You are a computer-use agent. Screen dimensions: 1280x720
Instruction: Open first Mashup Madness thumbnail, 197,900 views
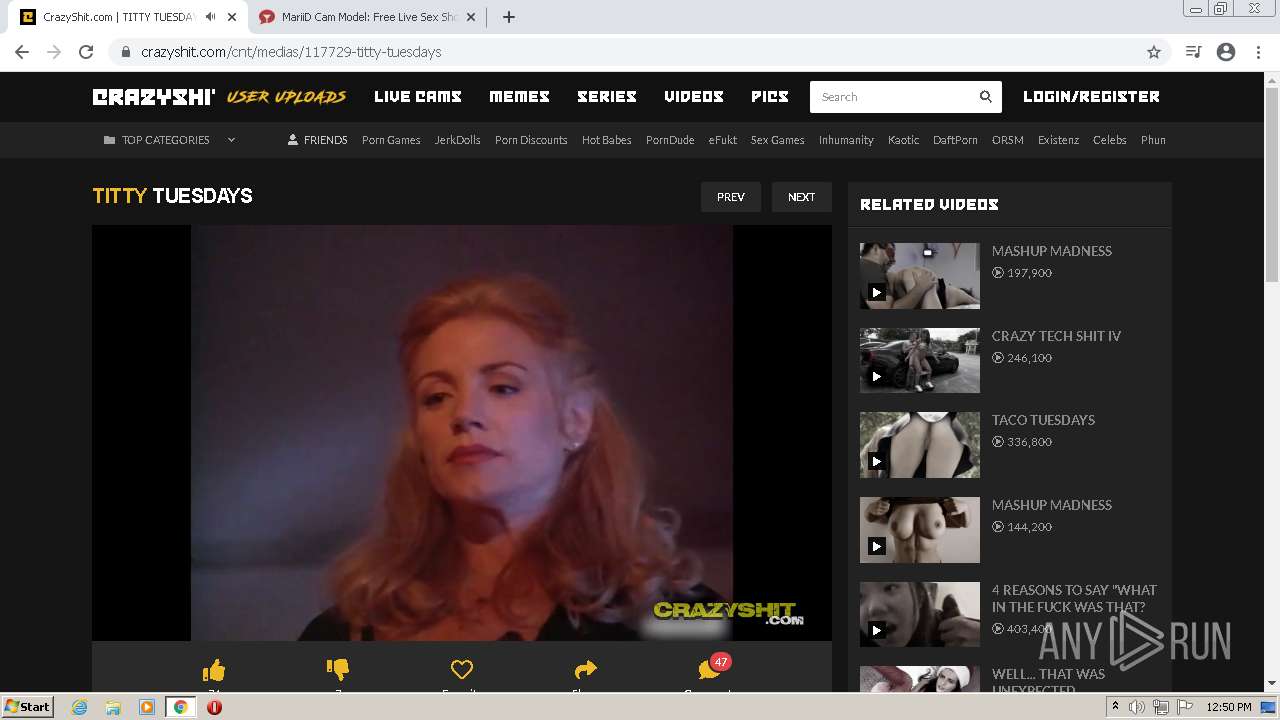click(x=920, y=276)
